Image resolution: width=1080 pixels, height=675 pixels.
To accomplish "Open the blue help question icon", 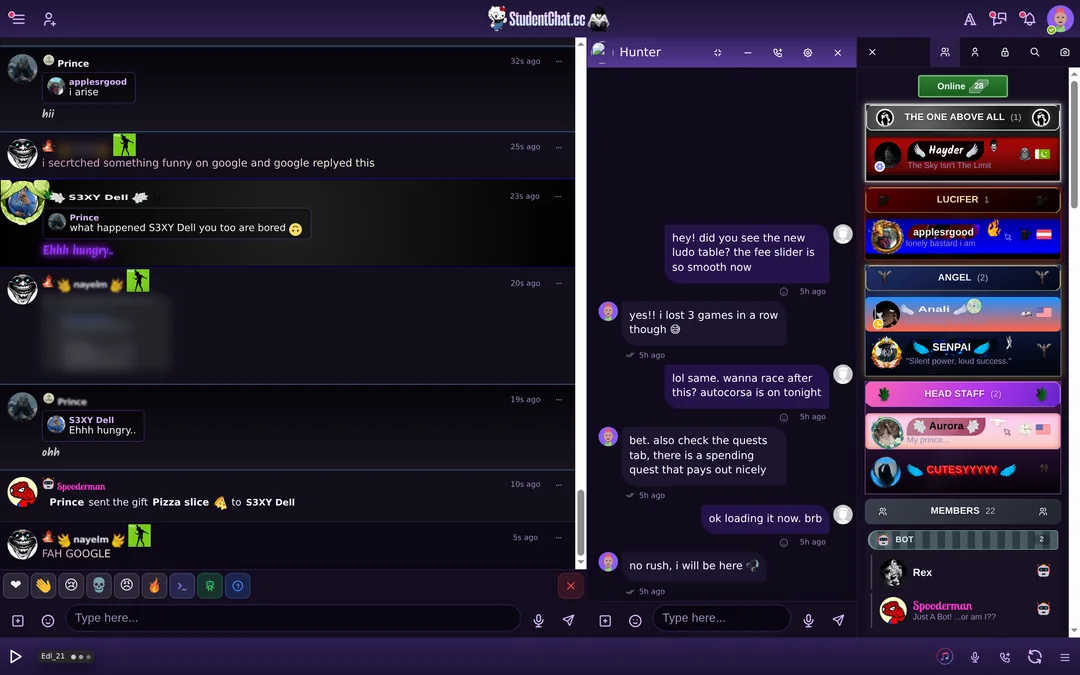I will (238, 585).
